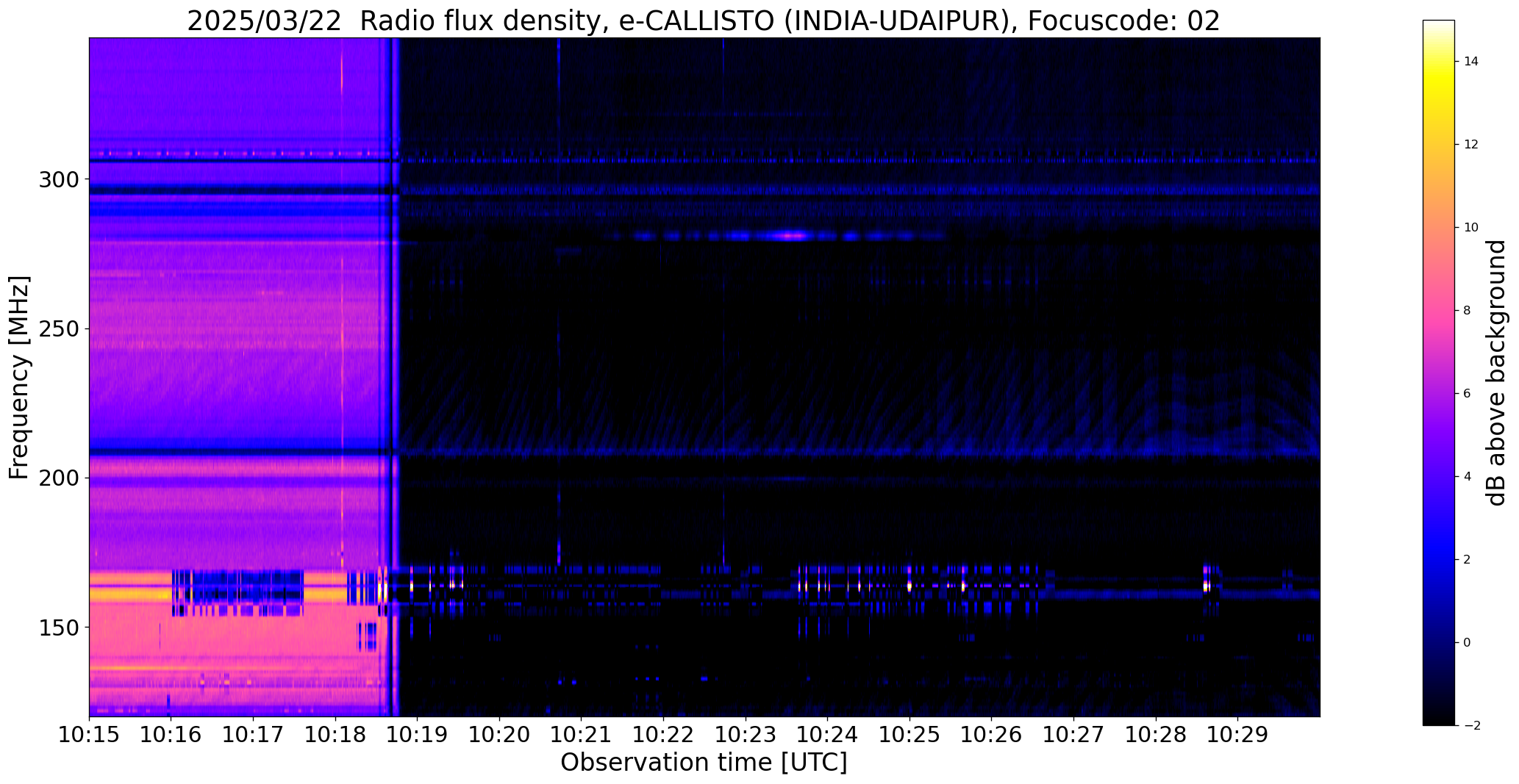Image resolution: width=1519 pixels, height=784 pixels.
Task: Click the colorbar tick label 2
Action: coord(1467,560)
